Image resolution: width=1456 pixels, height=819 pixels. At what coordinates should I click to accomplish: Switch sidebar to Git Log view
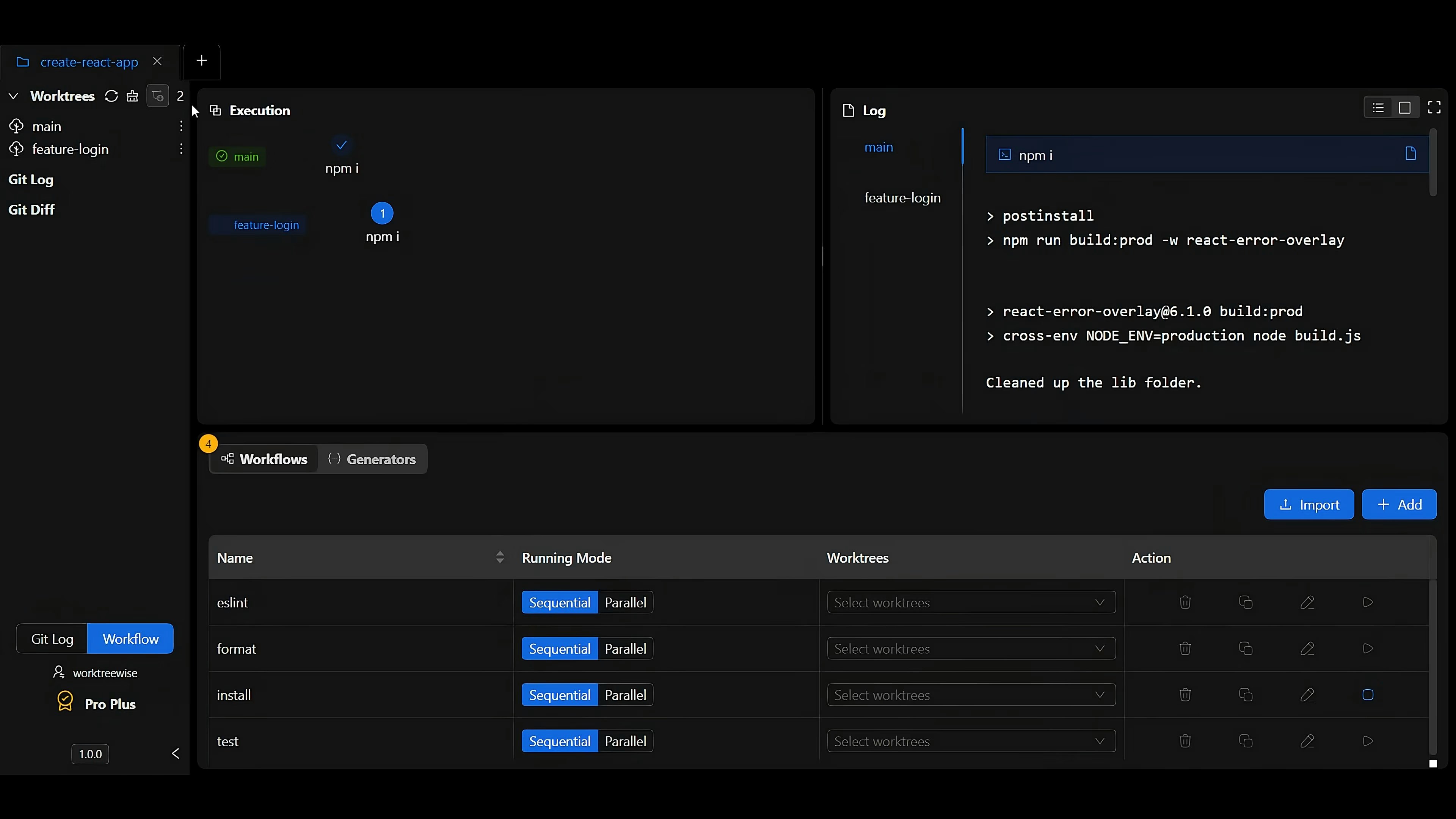(x=52, y=639)
